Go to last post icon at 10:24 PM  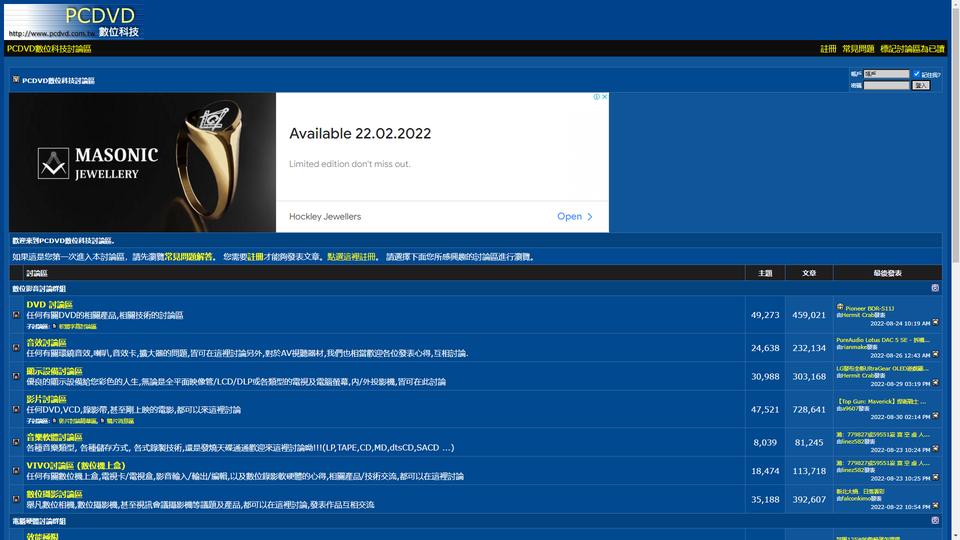936,449
